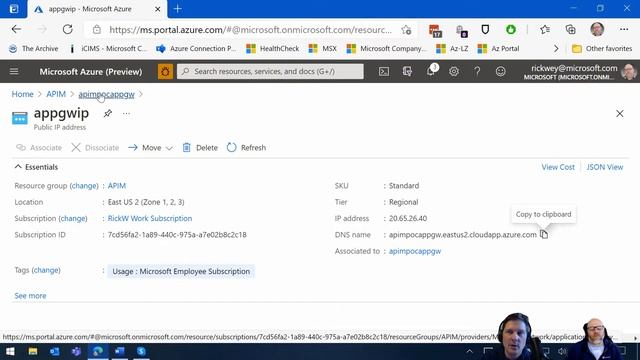Open the browser Favorites list icon
The image size is (640, 360).
click(544, 29)
